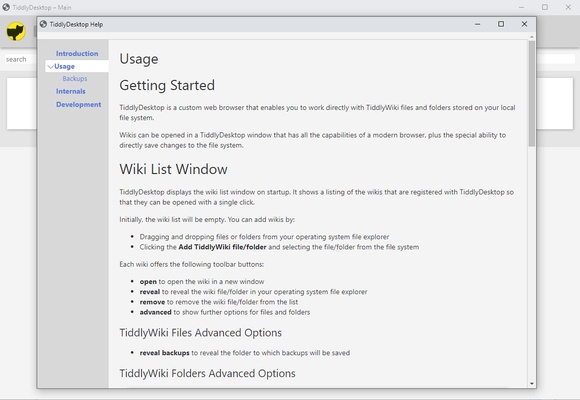Screen dimensions: 580x400
Task: Click the 'Wiki List Window' heading
Action: (173, 169)
